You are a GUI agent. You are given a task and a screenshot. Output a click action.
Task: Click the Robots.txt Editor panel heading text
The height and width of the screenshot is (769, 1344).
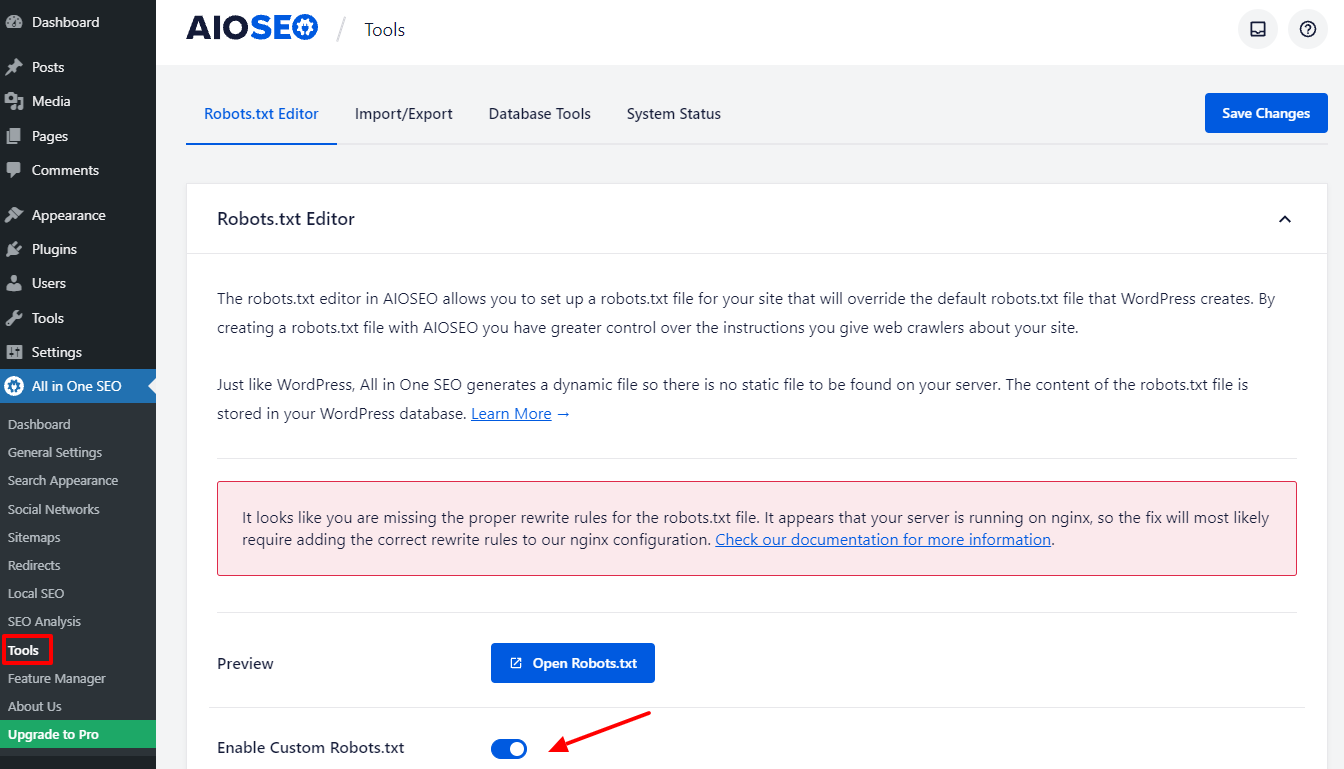click(x=286, y=219)
